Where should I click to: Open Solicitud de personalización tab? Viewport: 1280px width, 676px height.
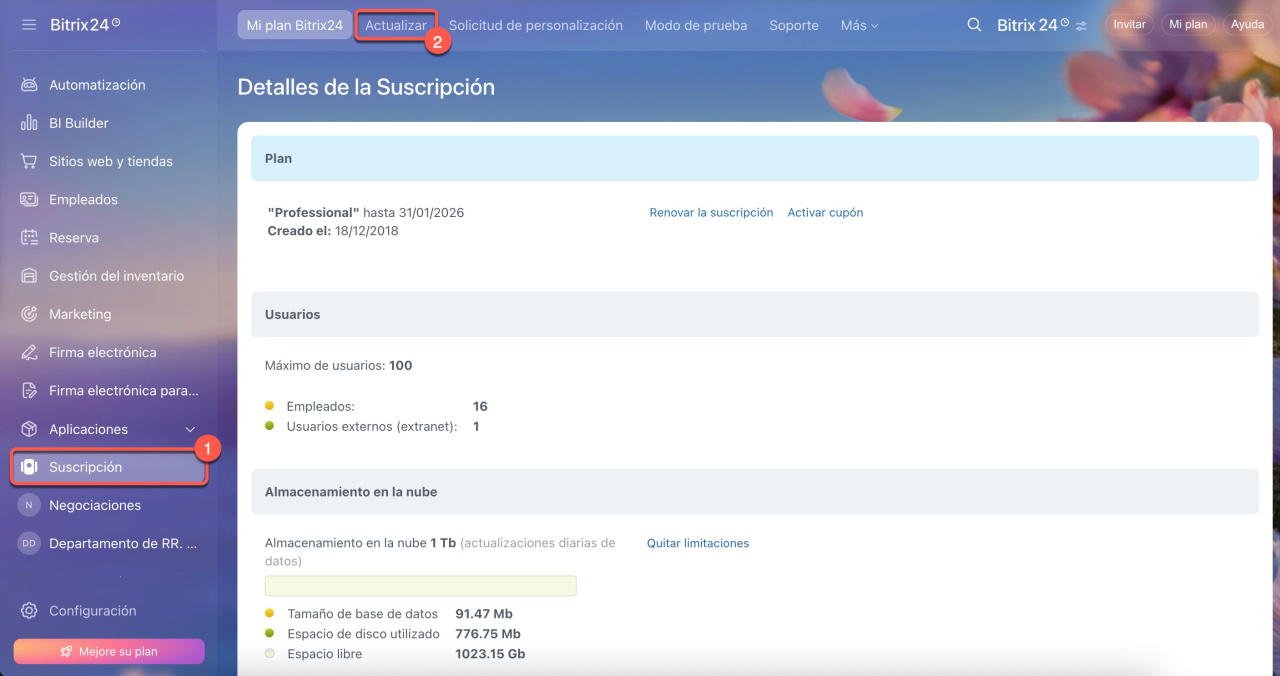click(x=536, y=25)
